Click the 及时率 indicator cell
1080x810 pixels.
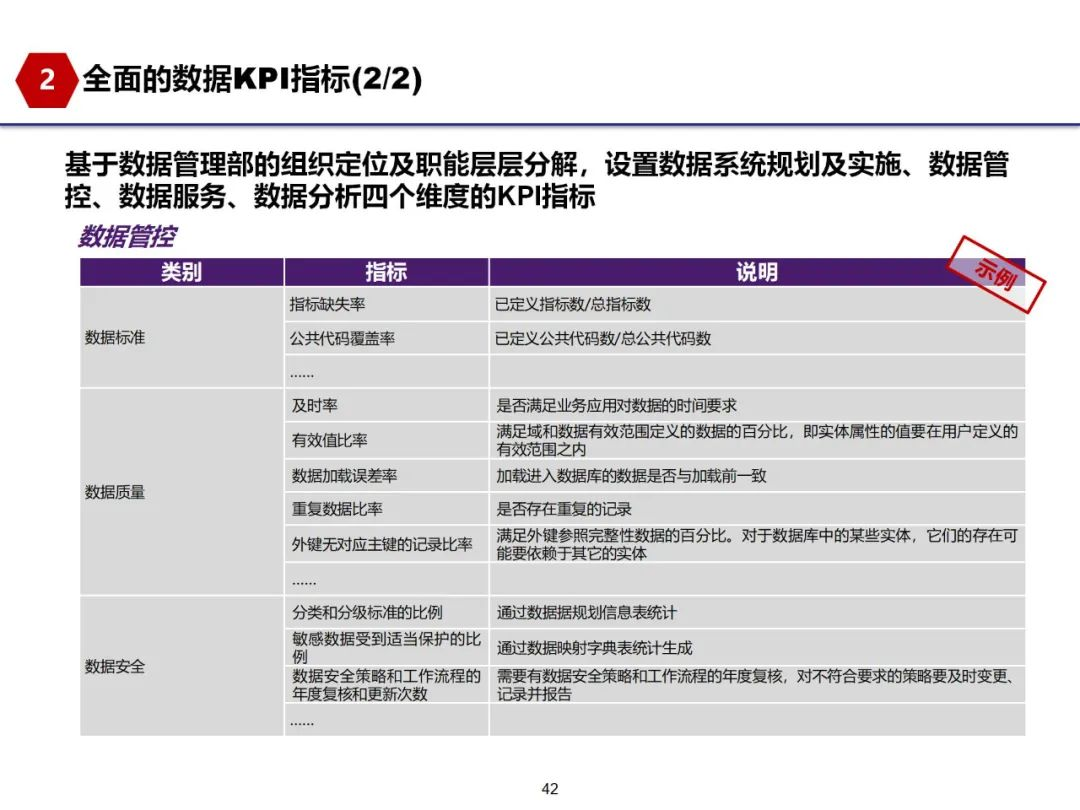pos(386,406)
